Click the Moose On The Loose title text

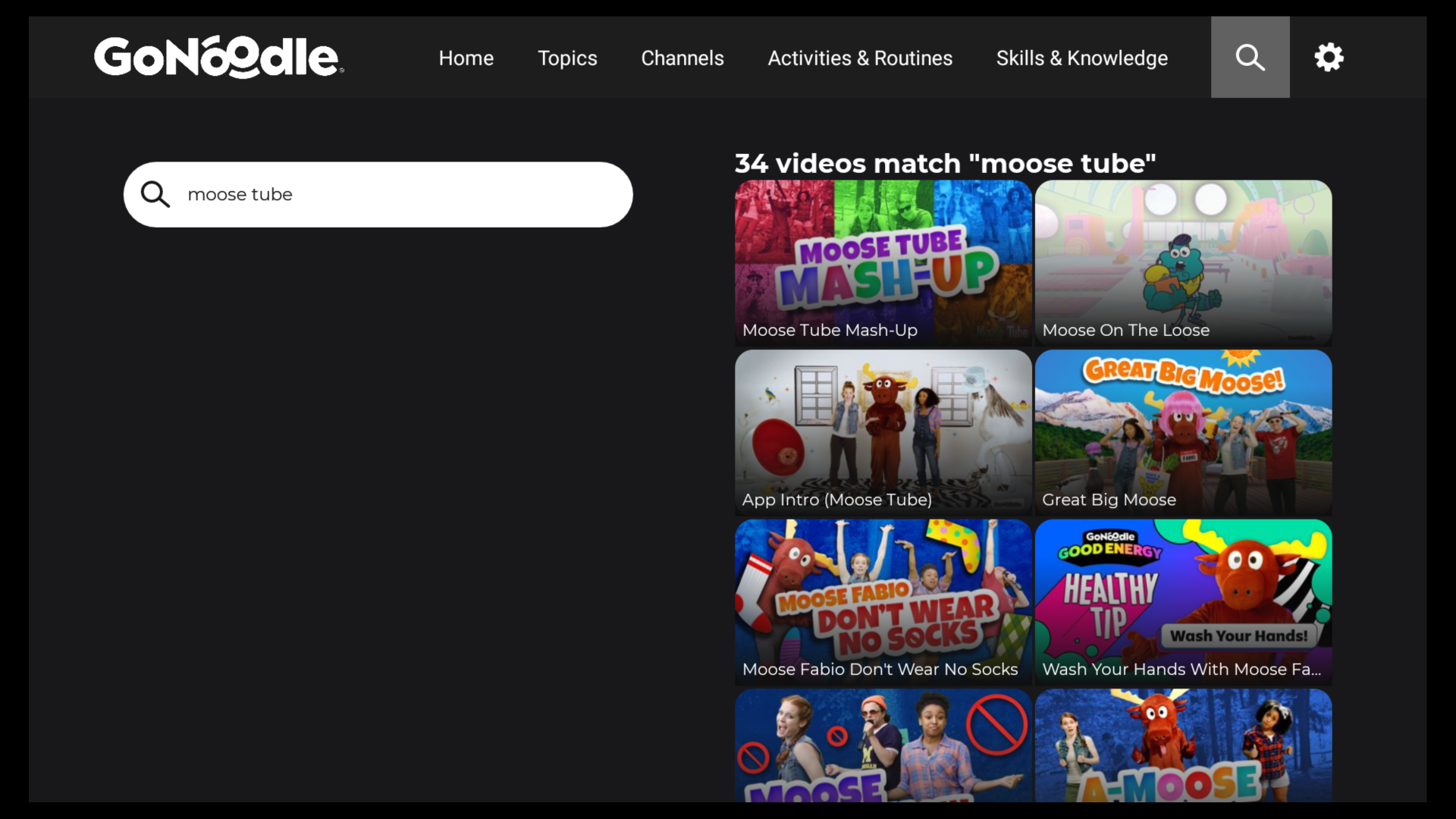[x=1125, y=330]
